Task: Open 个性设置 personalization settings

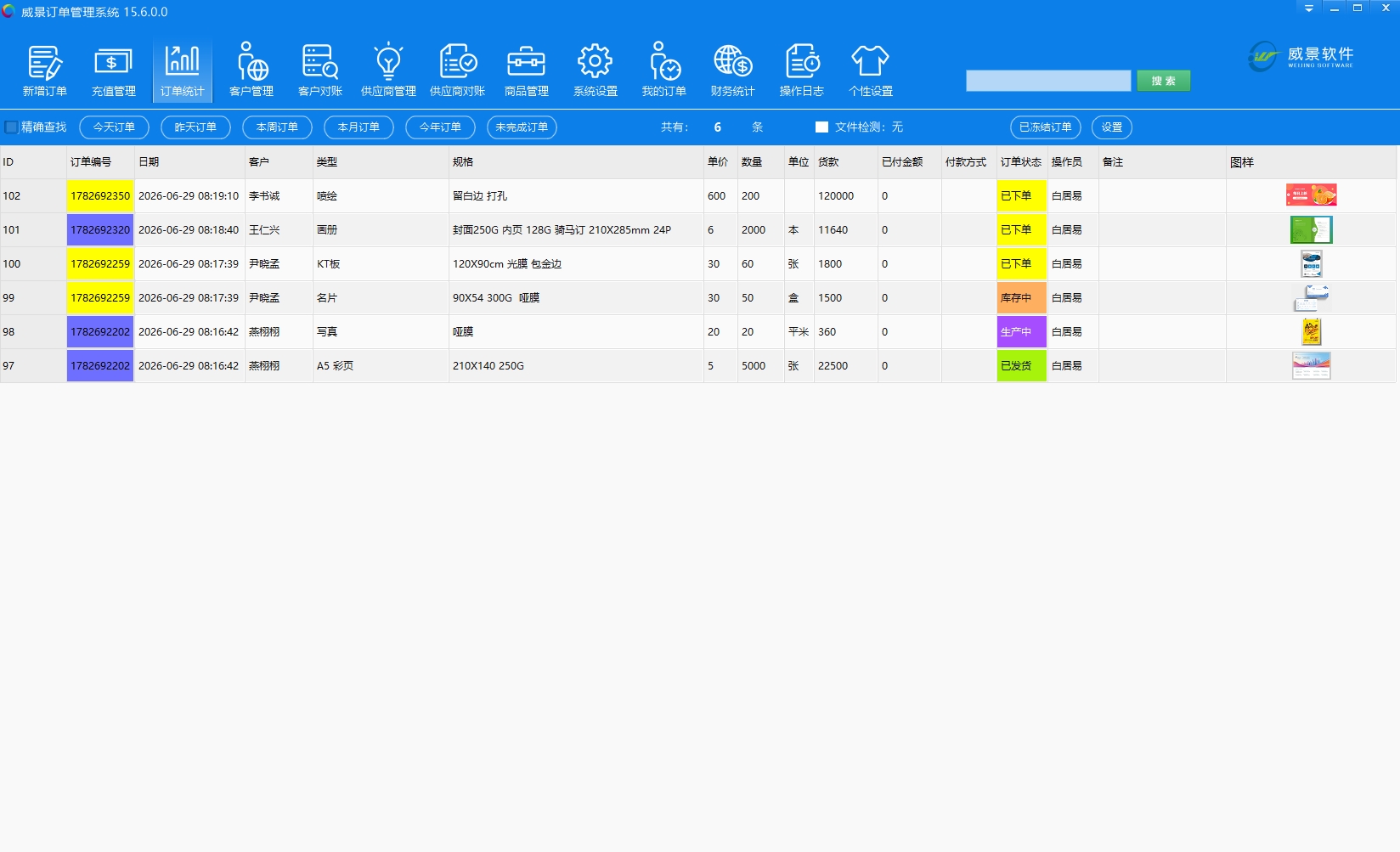Action: point(871,71)
